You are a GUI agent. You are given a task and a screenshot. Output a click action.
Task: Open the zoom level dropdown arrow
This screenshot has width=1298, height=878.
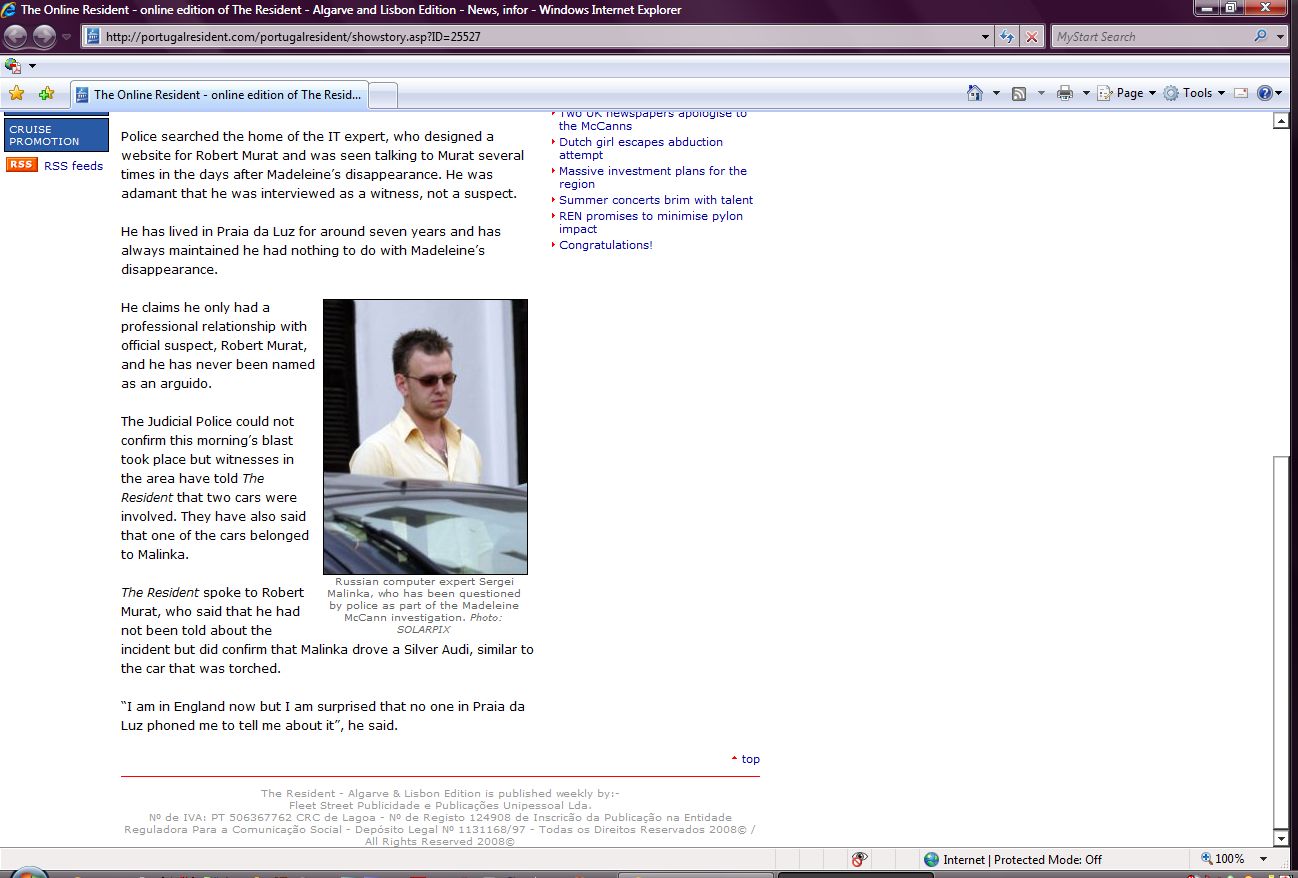[x=1263, y=859]
